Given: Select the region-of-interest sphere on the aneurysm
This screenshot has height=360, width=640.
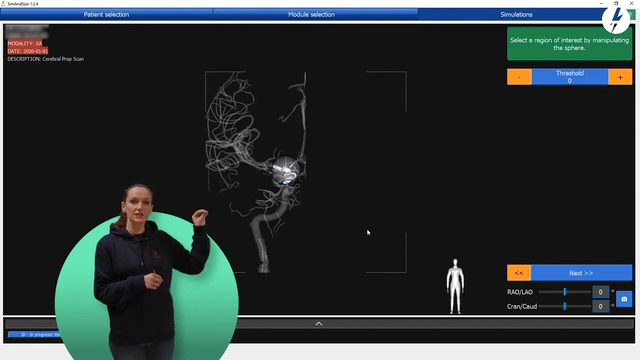Looking at the screenshot, I should (285, 170).
